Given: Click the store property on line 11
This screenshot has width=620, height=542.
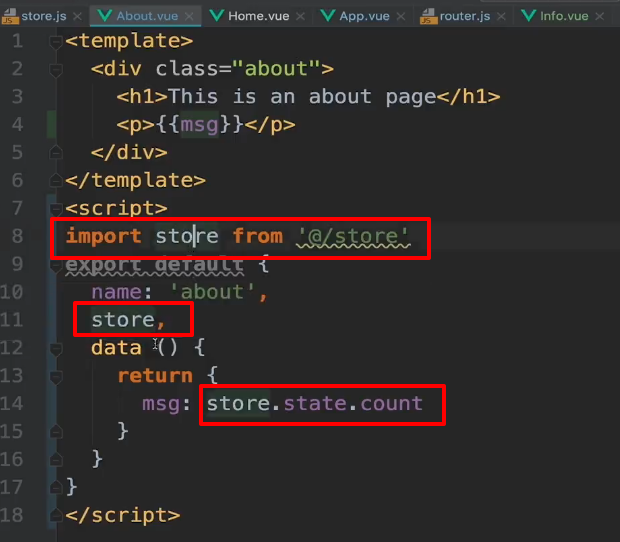Looking at the screenshot, I should pyautogui.click(x=123, y=320).
